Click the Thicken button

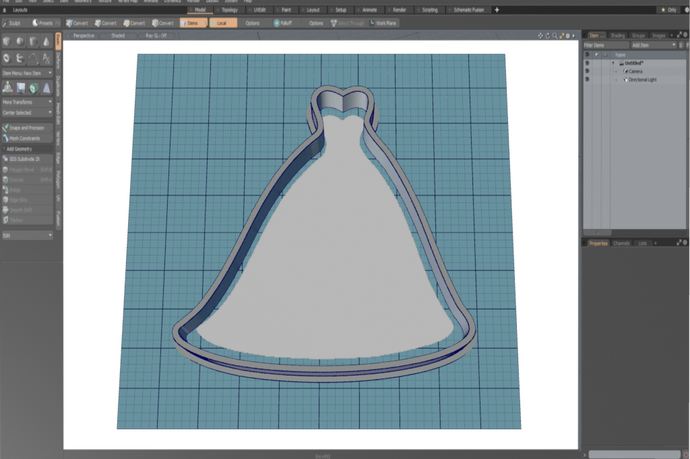27,220
